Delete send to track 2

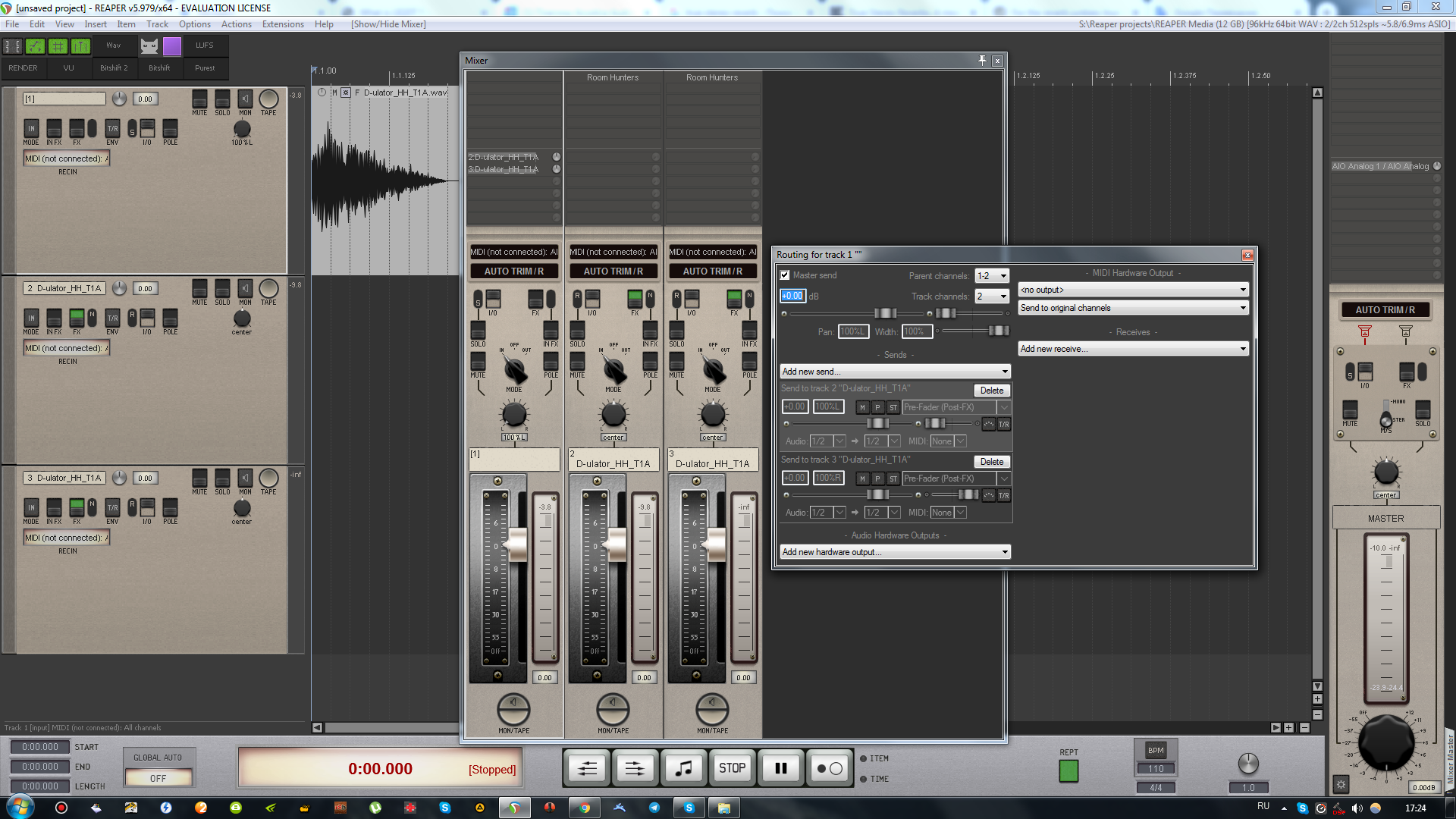[x=992, y=391]
